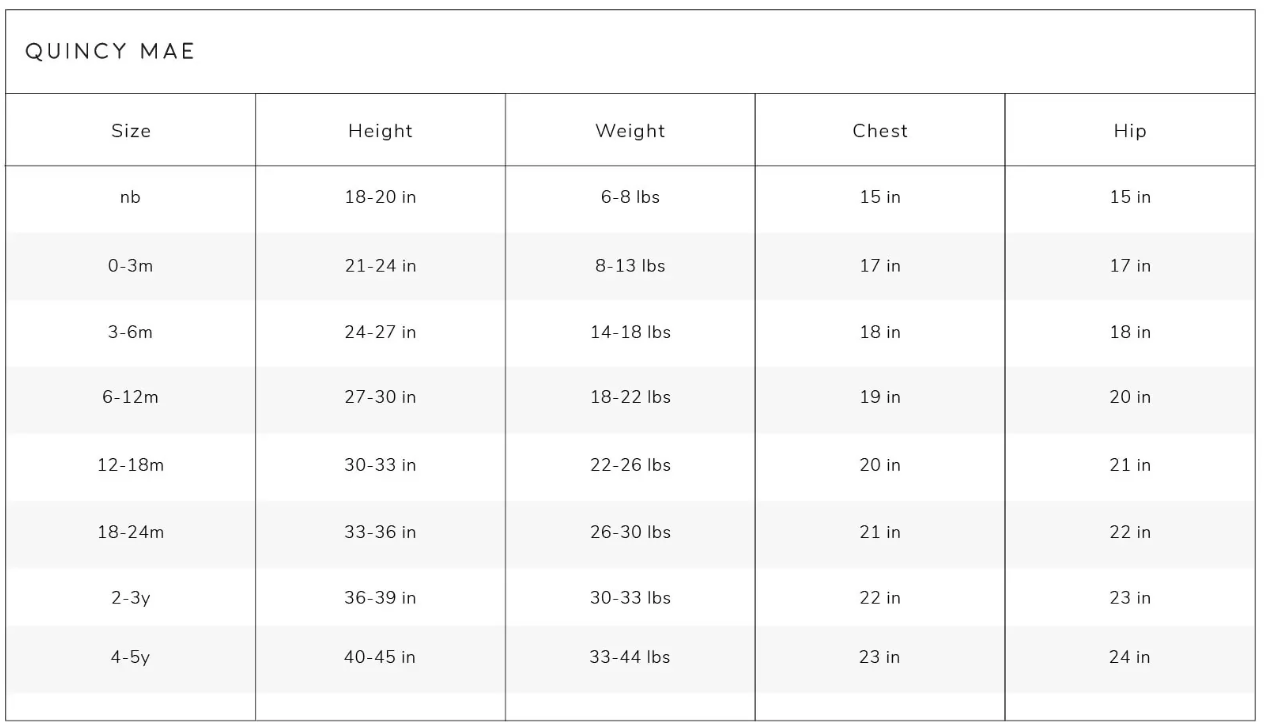Click the 3-6m size cell
Image resolution: width=1264 pixels, height=728 pixels.
point(131,332)
